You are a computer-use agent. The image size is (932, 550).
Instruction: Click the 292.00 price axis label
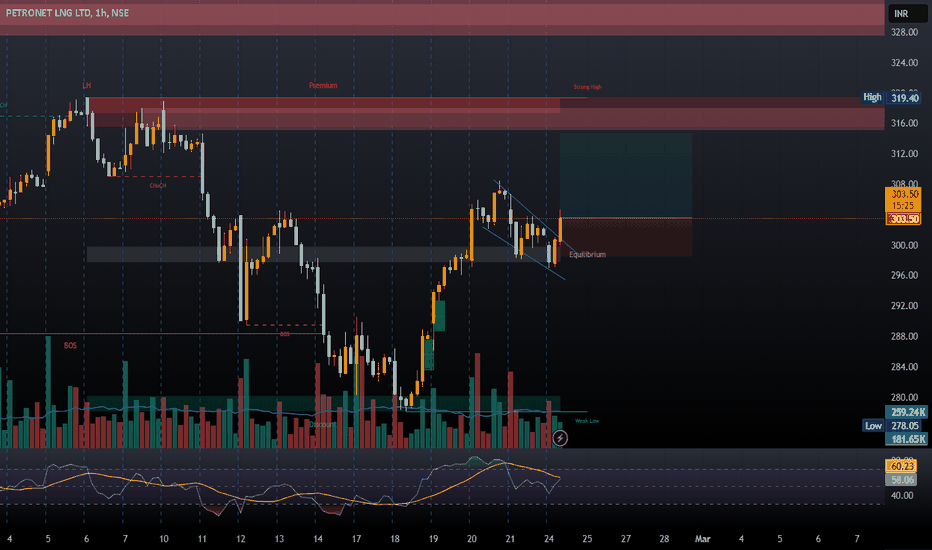click(x=904, y=306)
